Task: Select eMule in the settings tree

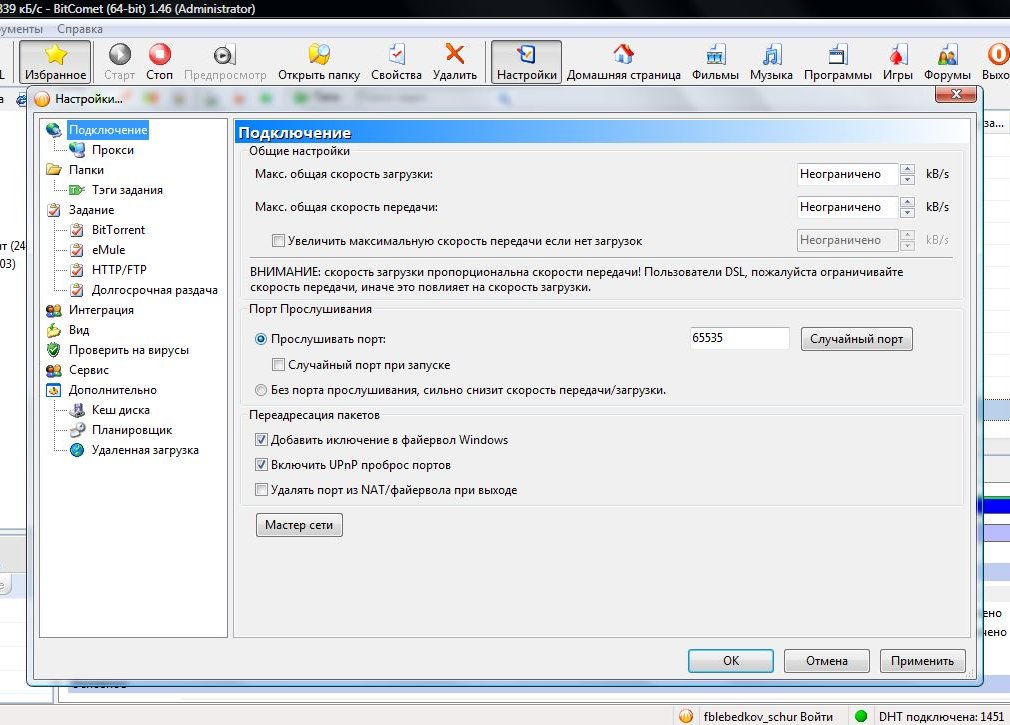Action: click(x=108, y=250)
